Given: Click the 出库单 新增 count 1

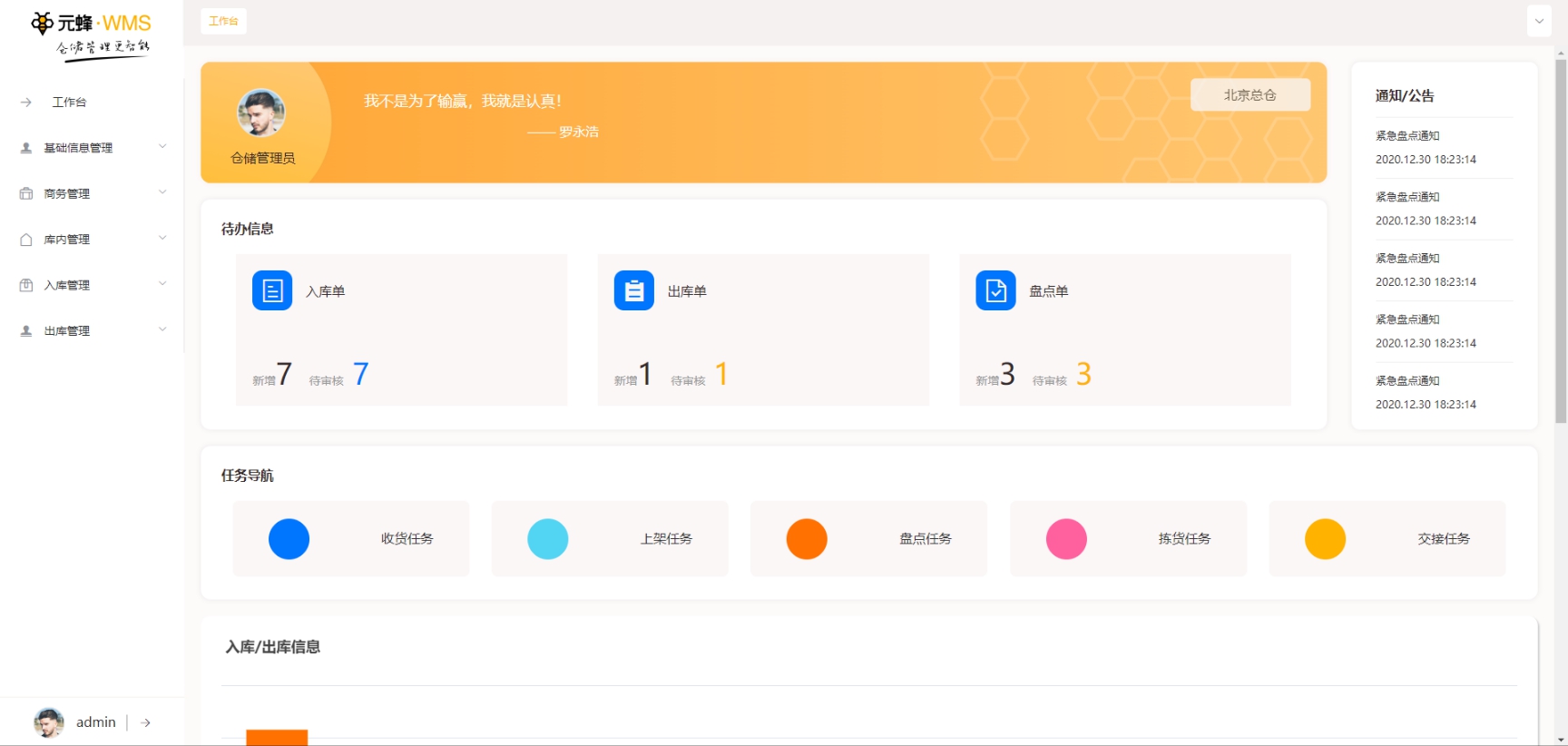Looking at the screenshot, I should 645,373.
